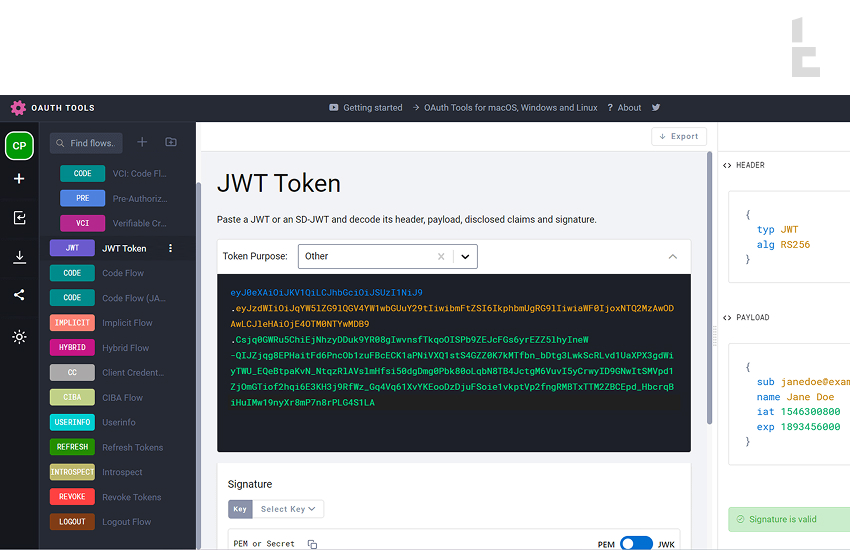Click the share icon in left rail

pos(19,295)
